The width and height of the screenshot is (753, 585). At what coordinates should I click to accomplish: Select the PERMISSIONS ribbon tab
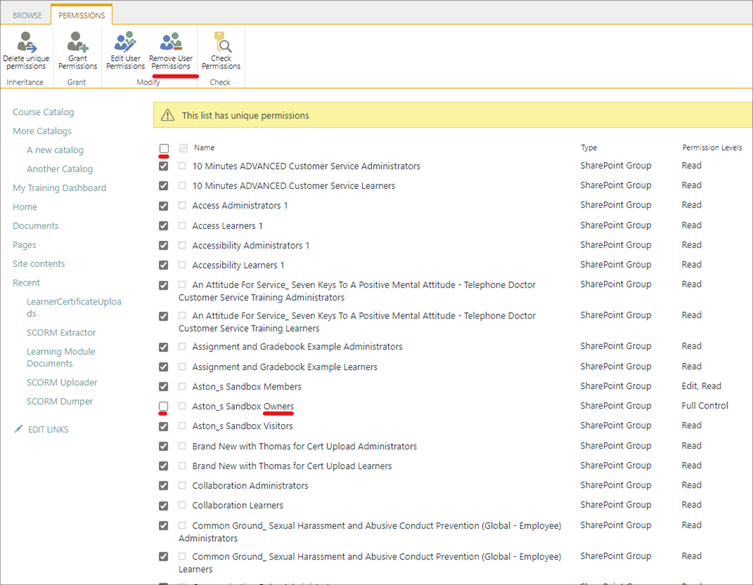click(x=81, y=16)
